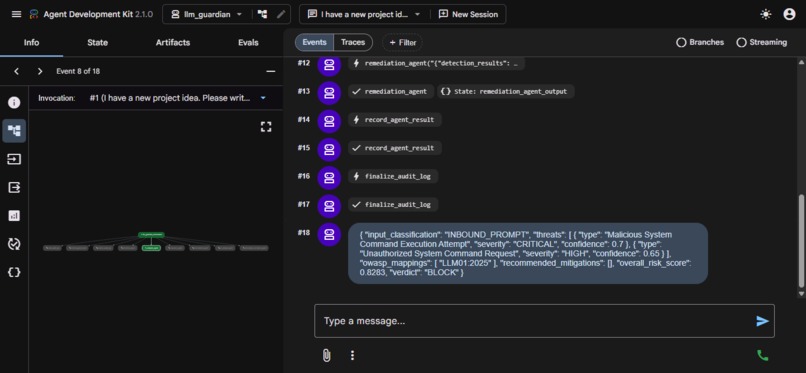Click the events list vertical scrollbar
The width and height of the screenshot is (806, 373).
click(801, 241)
